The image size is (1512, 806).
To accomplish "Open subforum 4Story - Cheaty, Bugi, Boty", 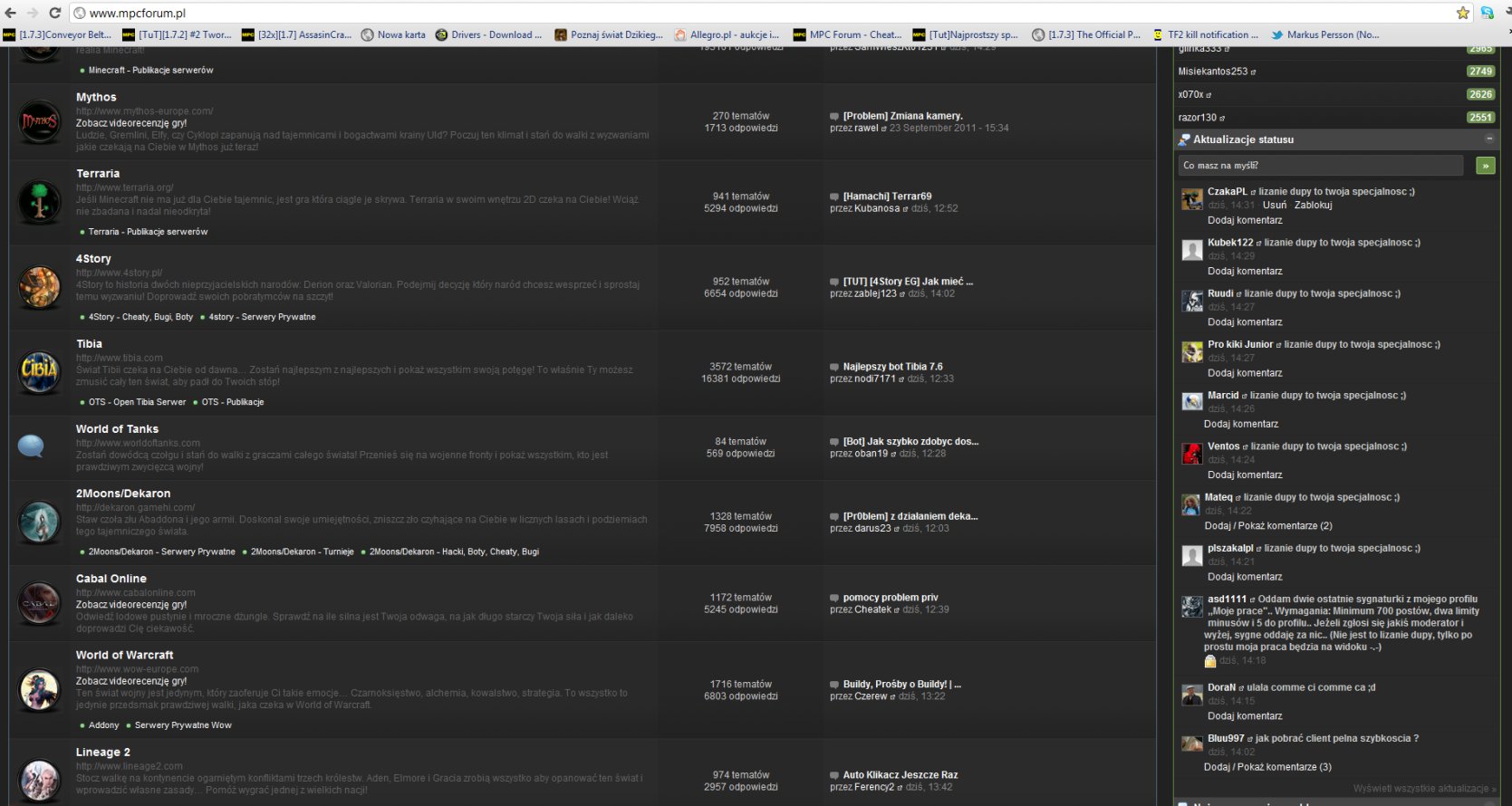I will point(140,317).
